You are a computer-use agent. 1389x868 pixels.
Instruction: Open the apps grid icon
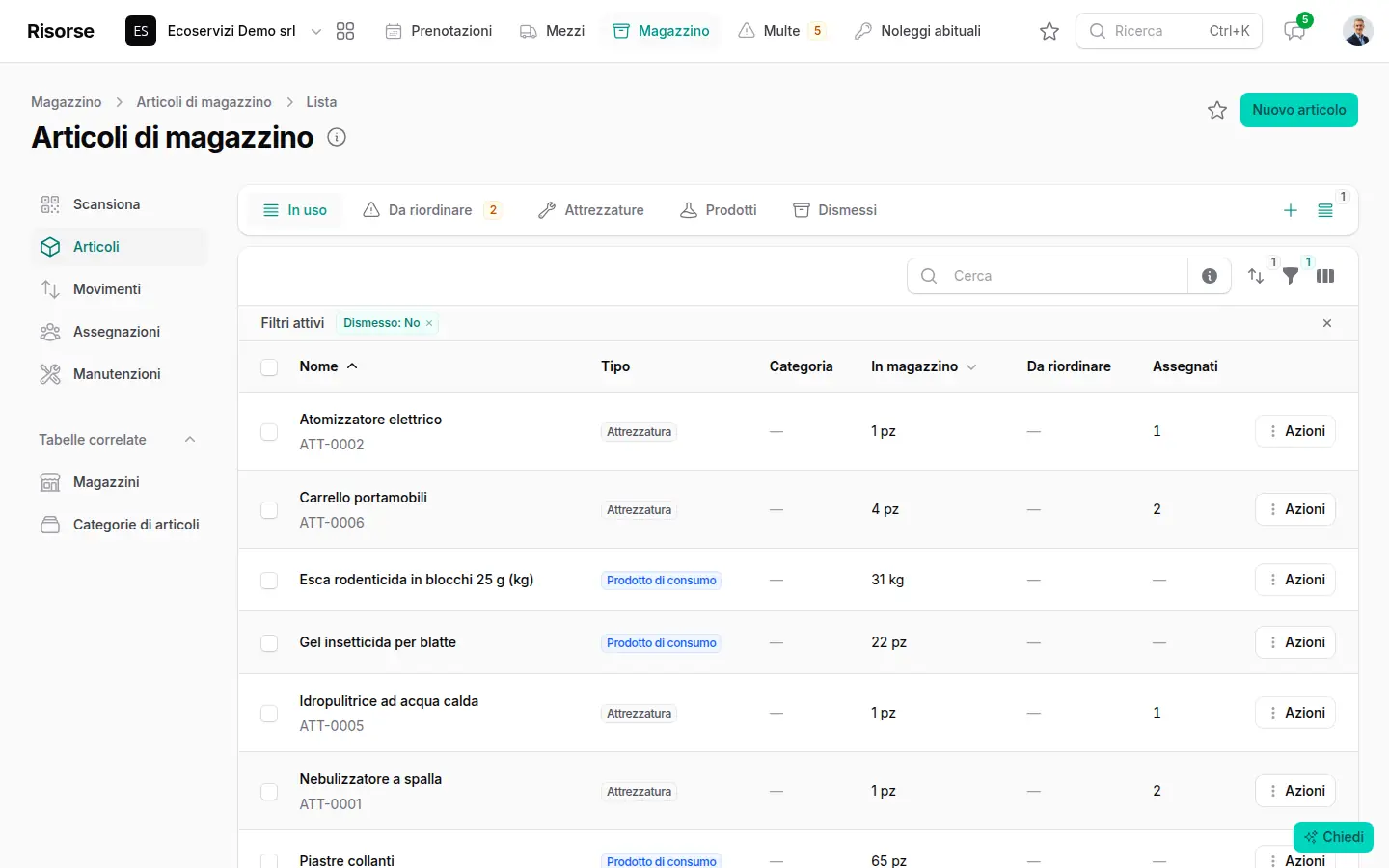[x=345, y=31]
